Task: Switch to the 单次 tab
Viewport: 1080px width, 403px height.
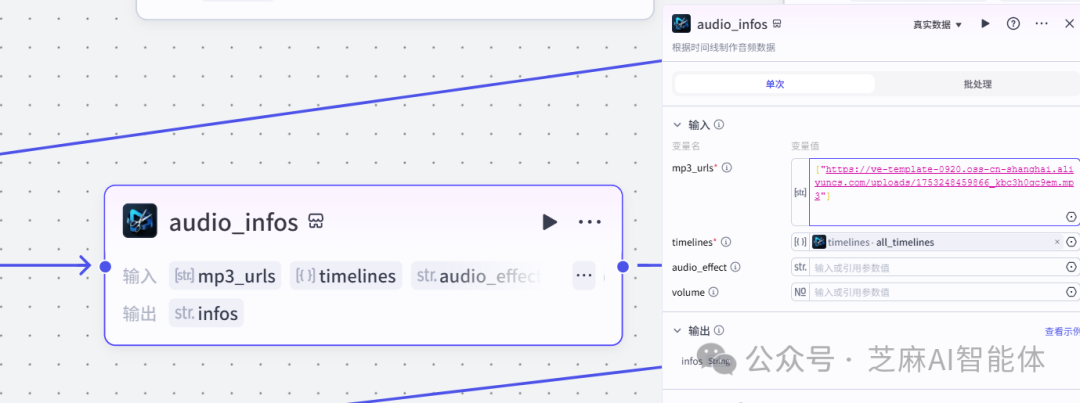Action: (775, 84)
